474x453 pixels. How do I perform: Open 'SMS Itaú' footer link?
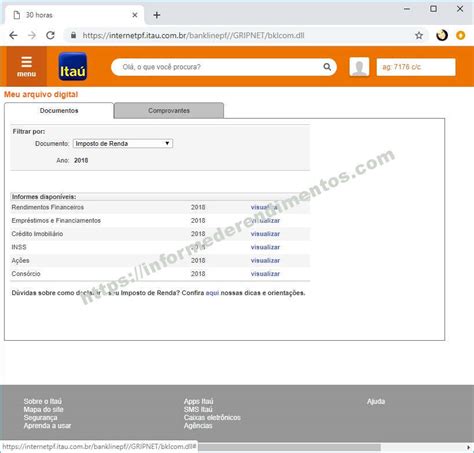[198, 410]
